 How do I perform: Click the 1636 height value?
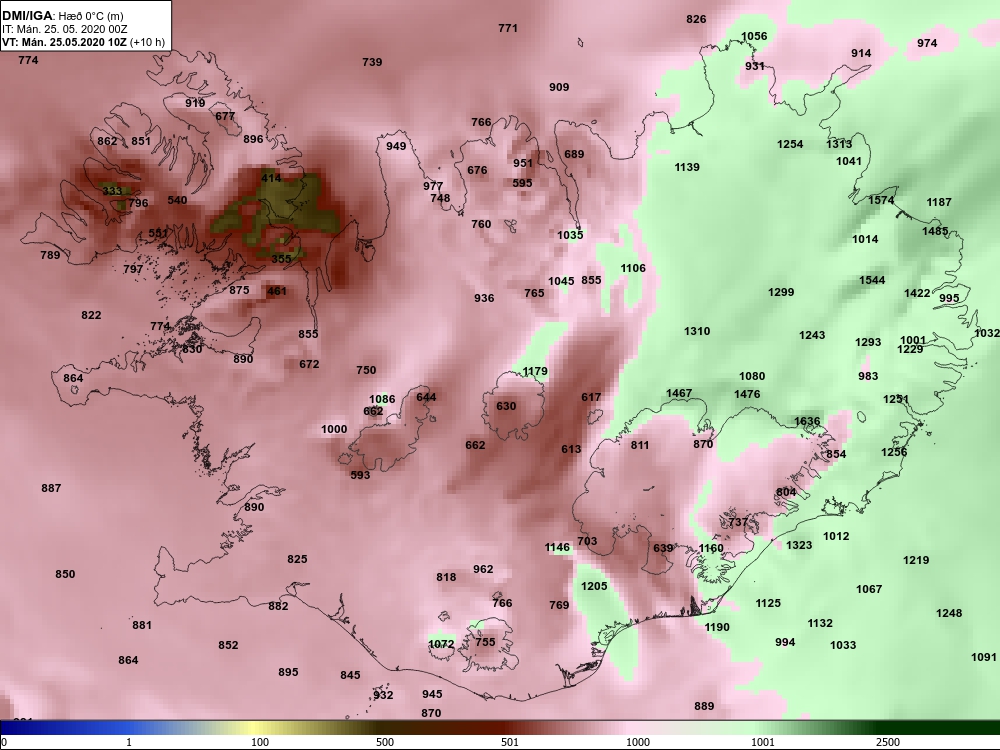(807, 421)
